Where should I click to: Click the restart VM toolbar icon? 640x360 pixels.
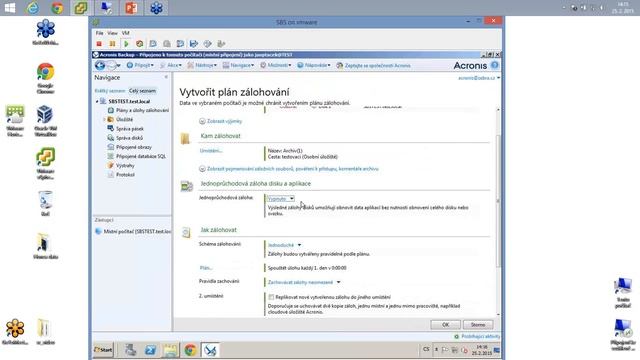click(x=140, y=44)
